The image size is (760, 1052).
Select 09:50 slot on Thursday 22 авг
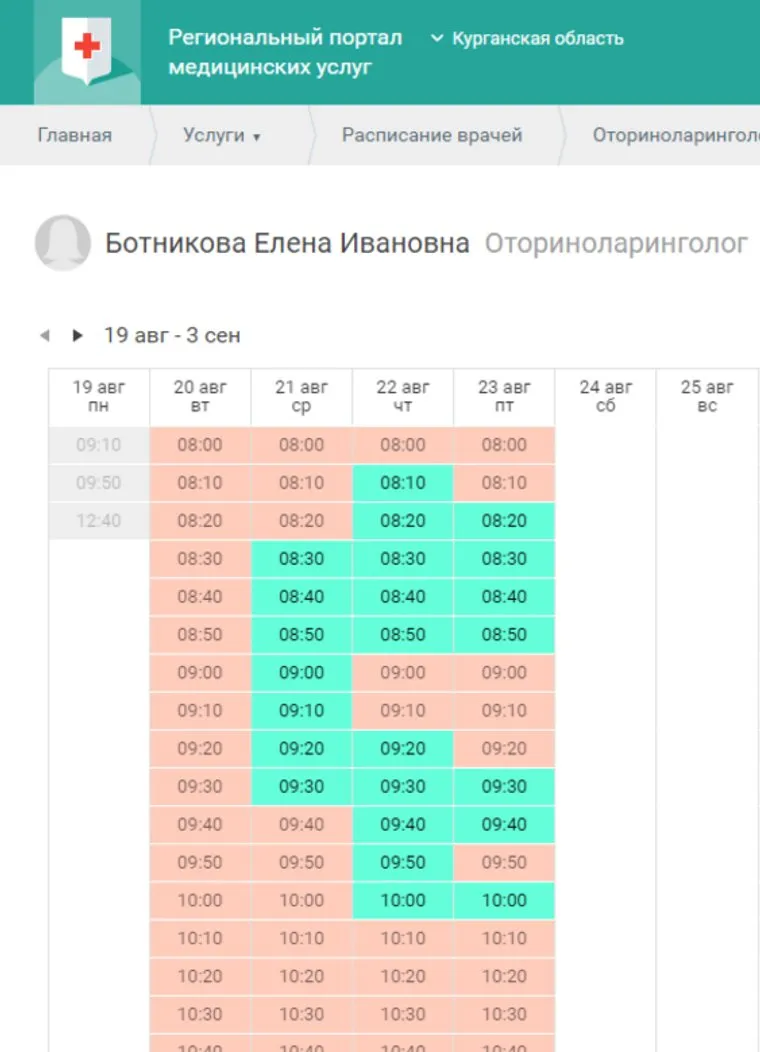point(403,863)
